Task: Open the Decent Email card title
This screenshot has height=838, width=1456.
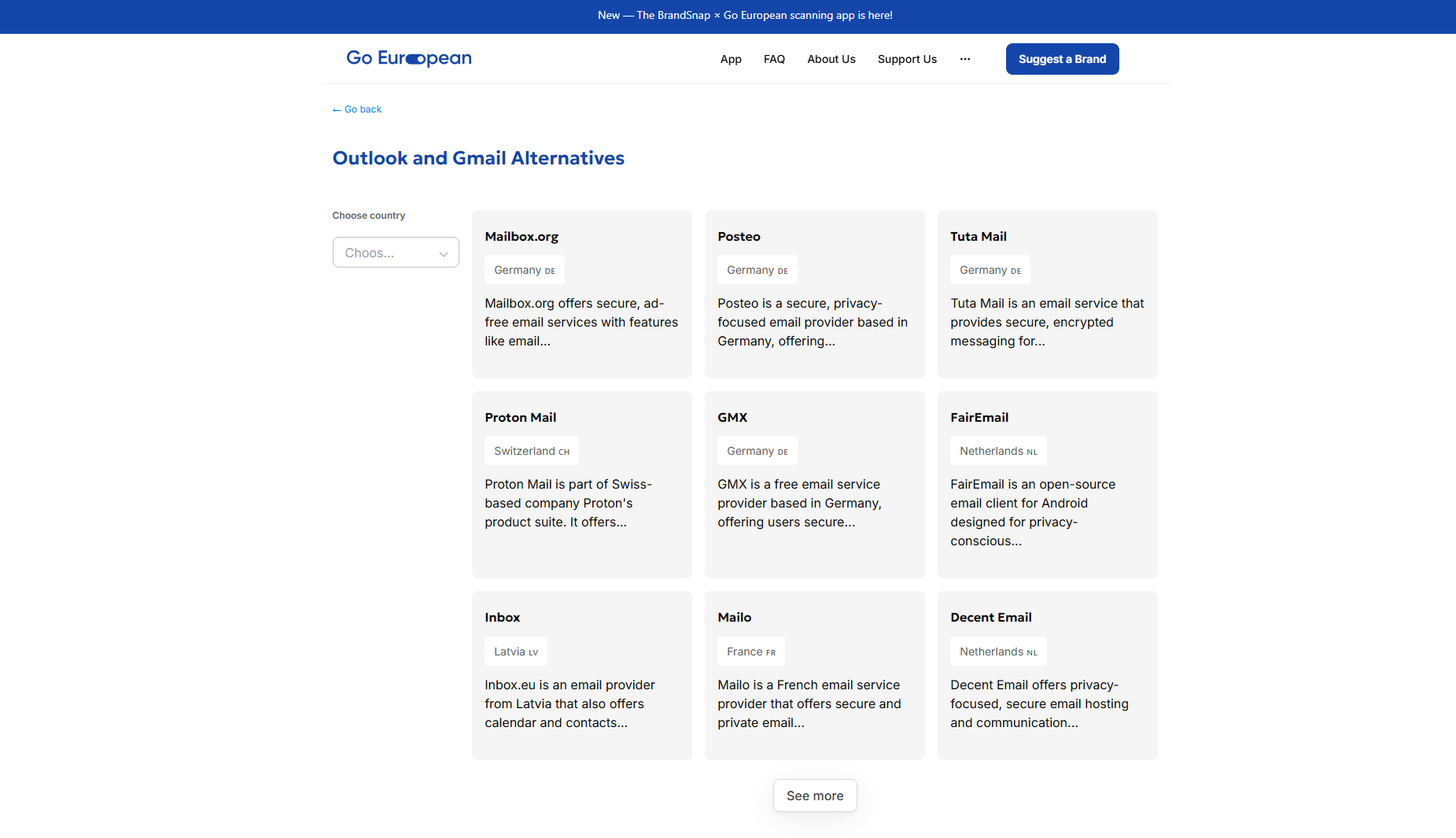Action: [990, 617]
